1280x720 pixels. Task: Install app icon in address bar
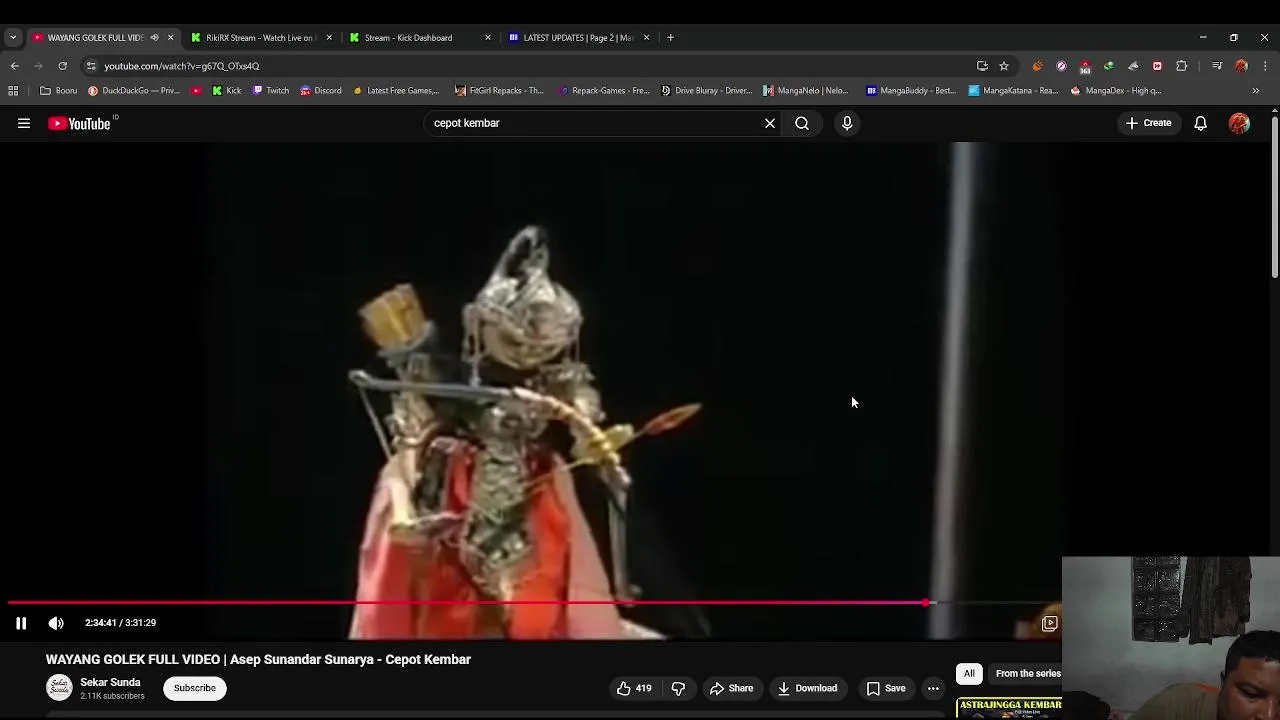pos(982,66)
